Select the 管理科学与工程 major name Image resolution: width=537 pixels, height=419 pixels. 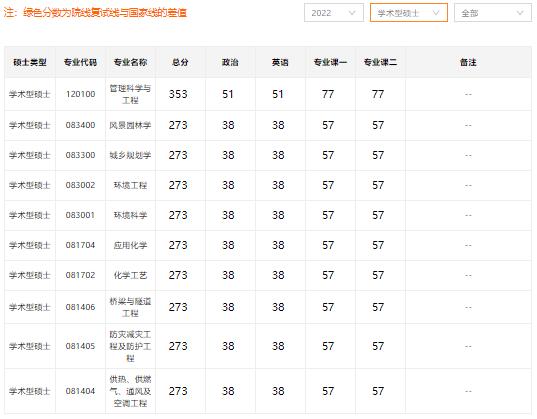(130, 94)
